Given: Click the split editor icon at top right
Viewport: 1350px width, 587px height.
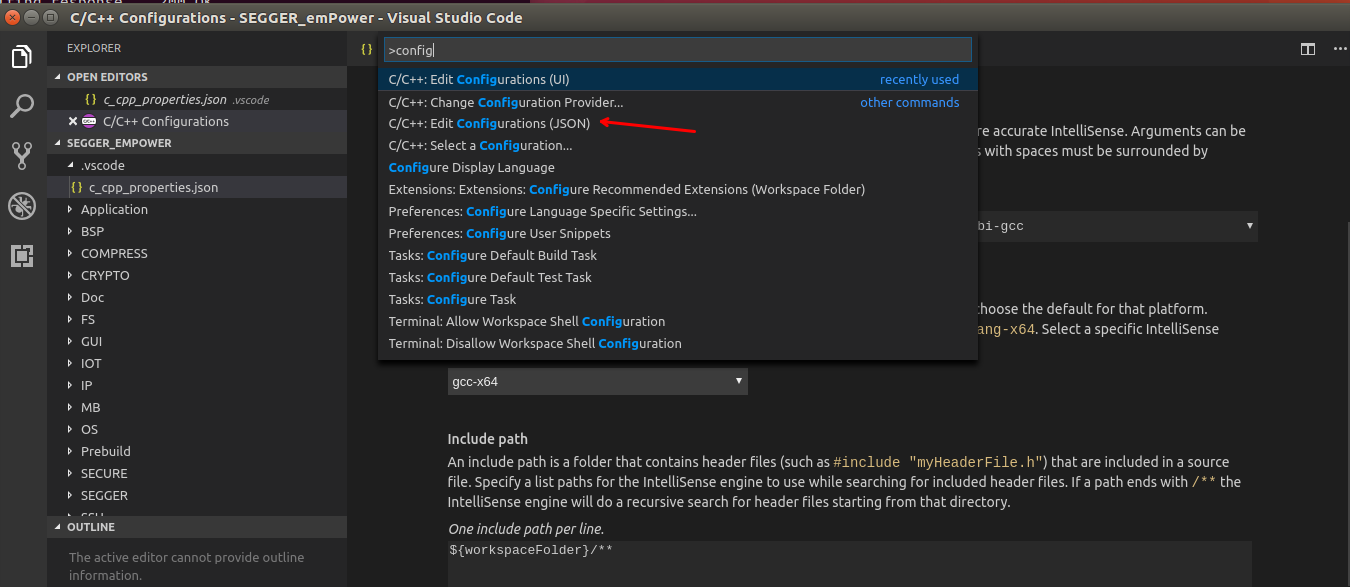Looking at the screenshot, I should click(x=1307, y=49).
